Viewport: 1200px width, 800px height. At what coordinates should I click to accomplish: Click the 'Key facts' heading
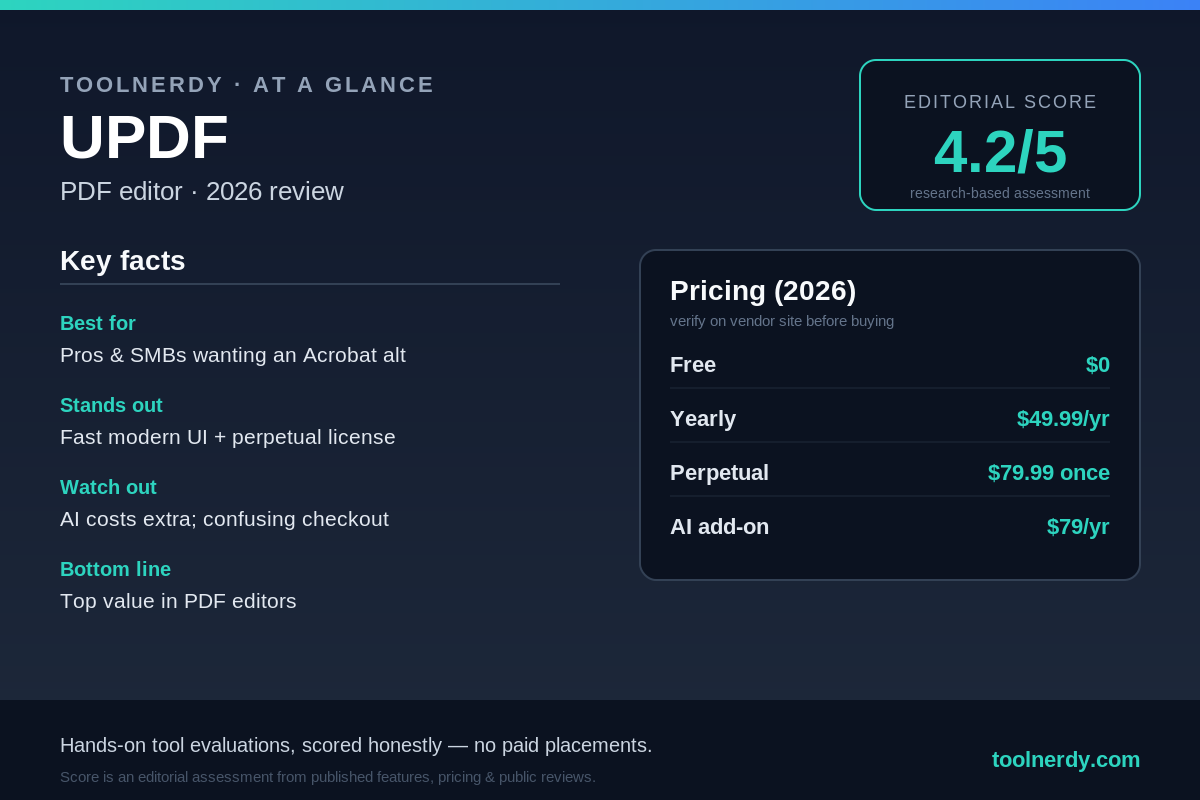point(123,261)
